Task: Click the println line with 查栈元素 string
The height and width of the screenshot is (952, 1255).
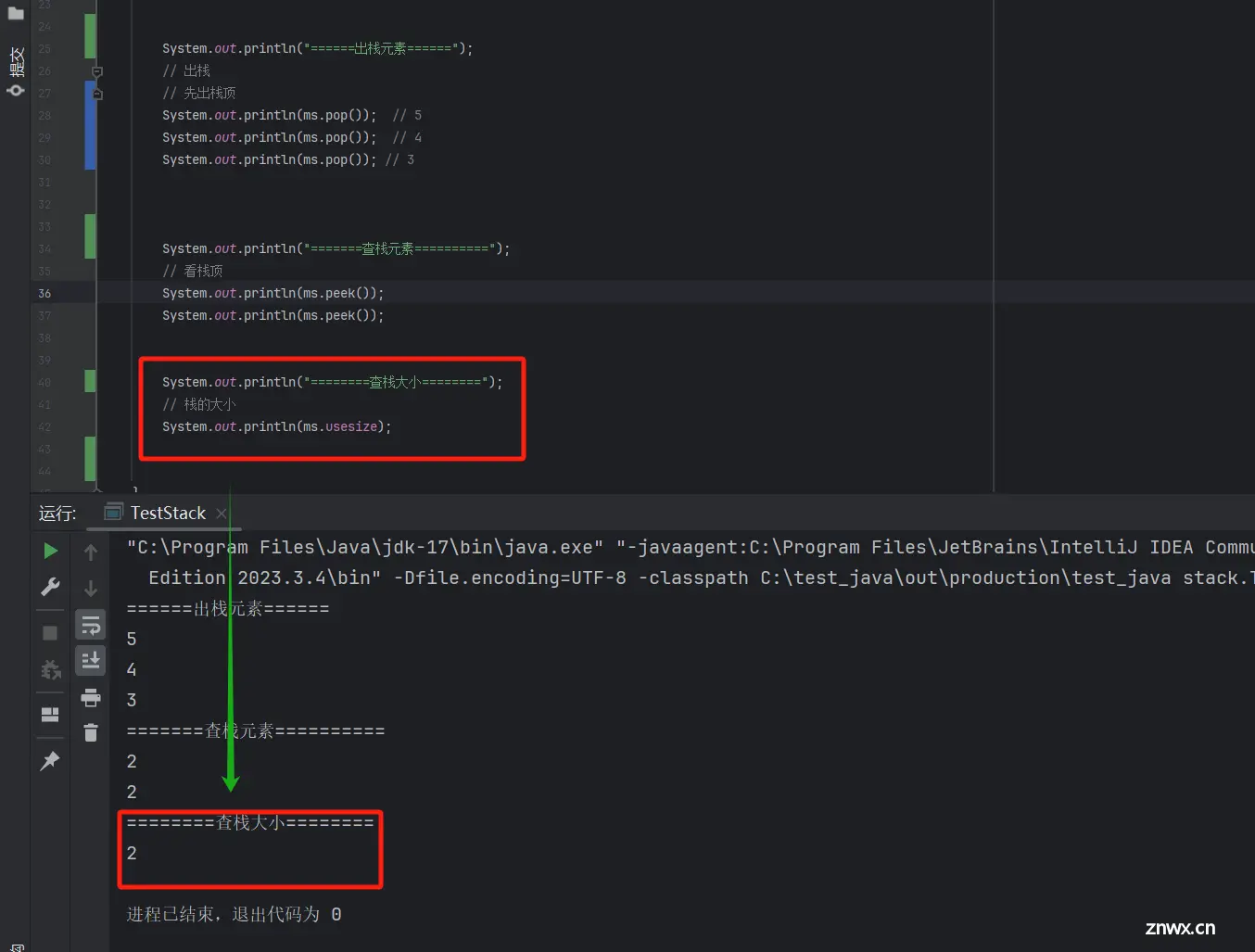Action: click(x=336, y=248)
